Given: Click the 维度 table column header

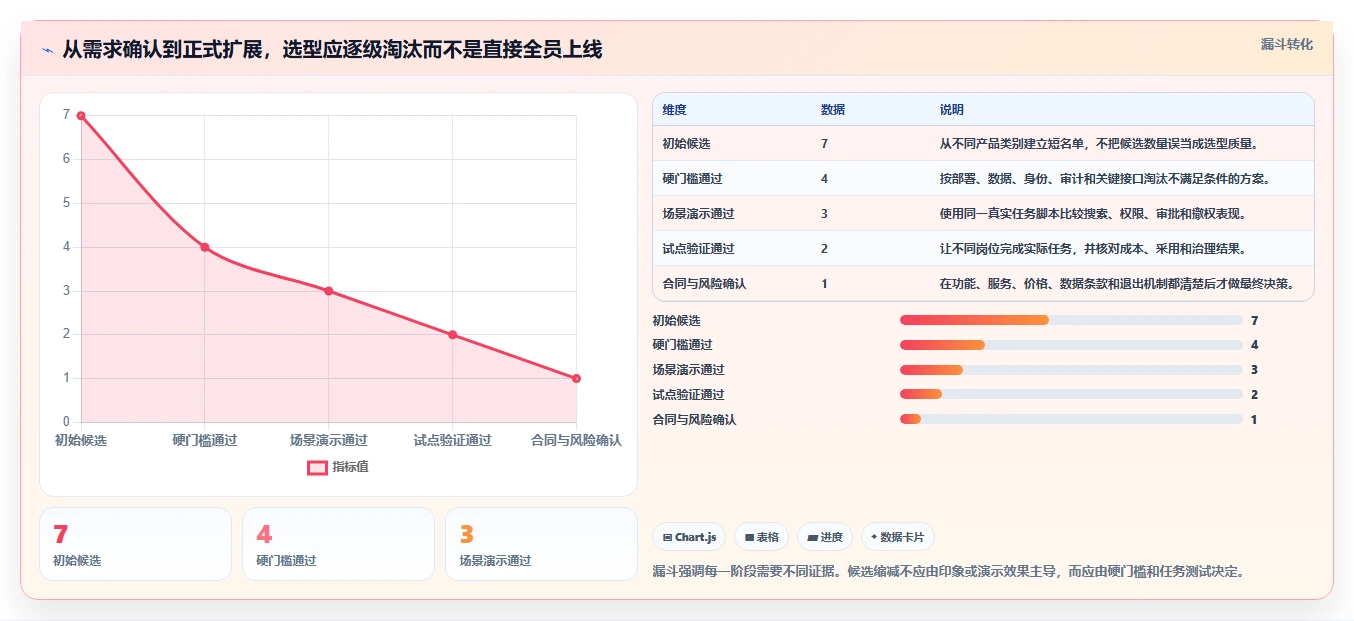Looking at the screenshot, I should click(674, 110).
